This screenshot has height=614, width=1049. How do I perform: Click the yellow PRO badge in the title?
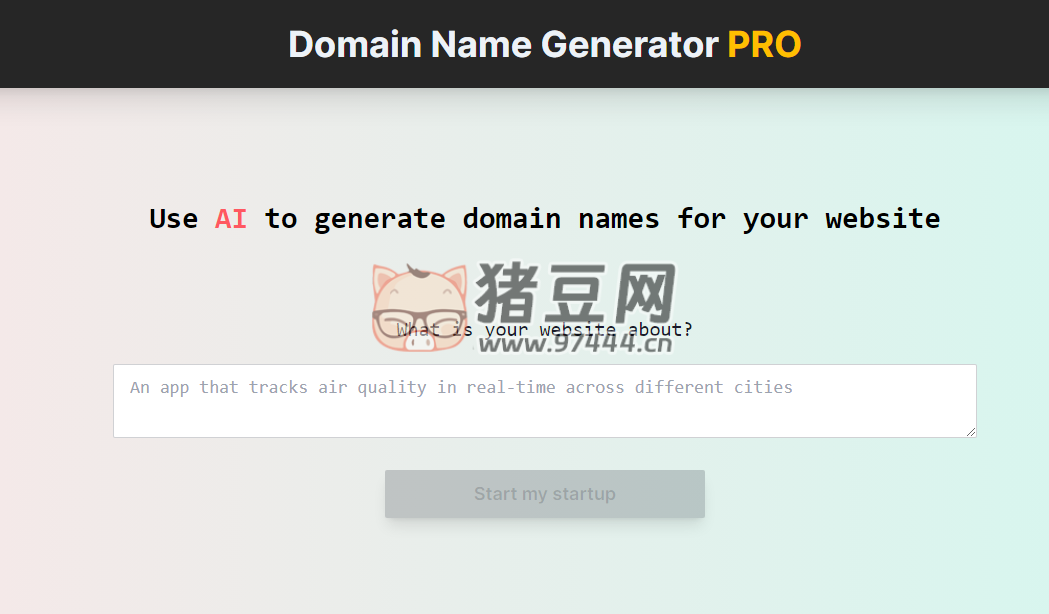tap(764, 43)
